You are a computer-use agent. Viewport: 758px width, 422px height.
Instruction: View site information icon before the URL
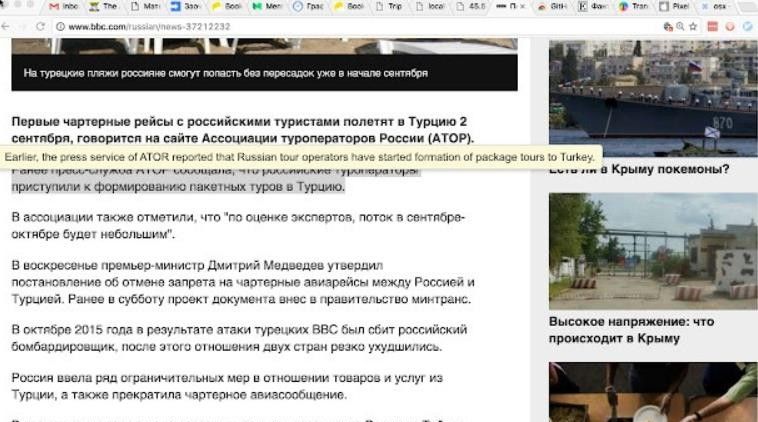(60, 27)
